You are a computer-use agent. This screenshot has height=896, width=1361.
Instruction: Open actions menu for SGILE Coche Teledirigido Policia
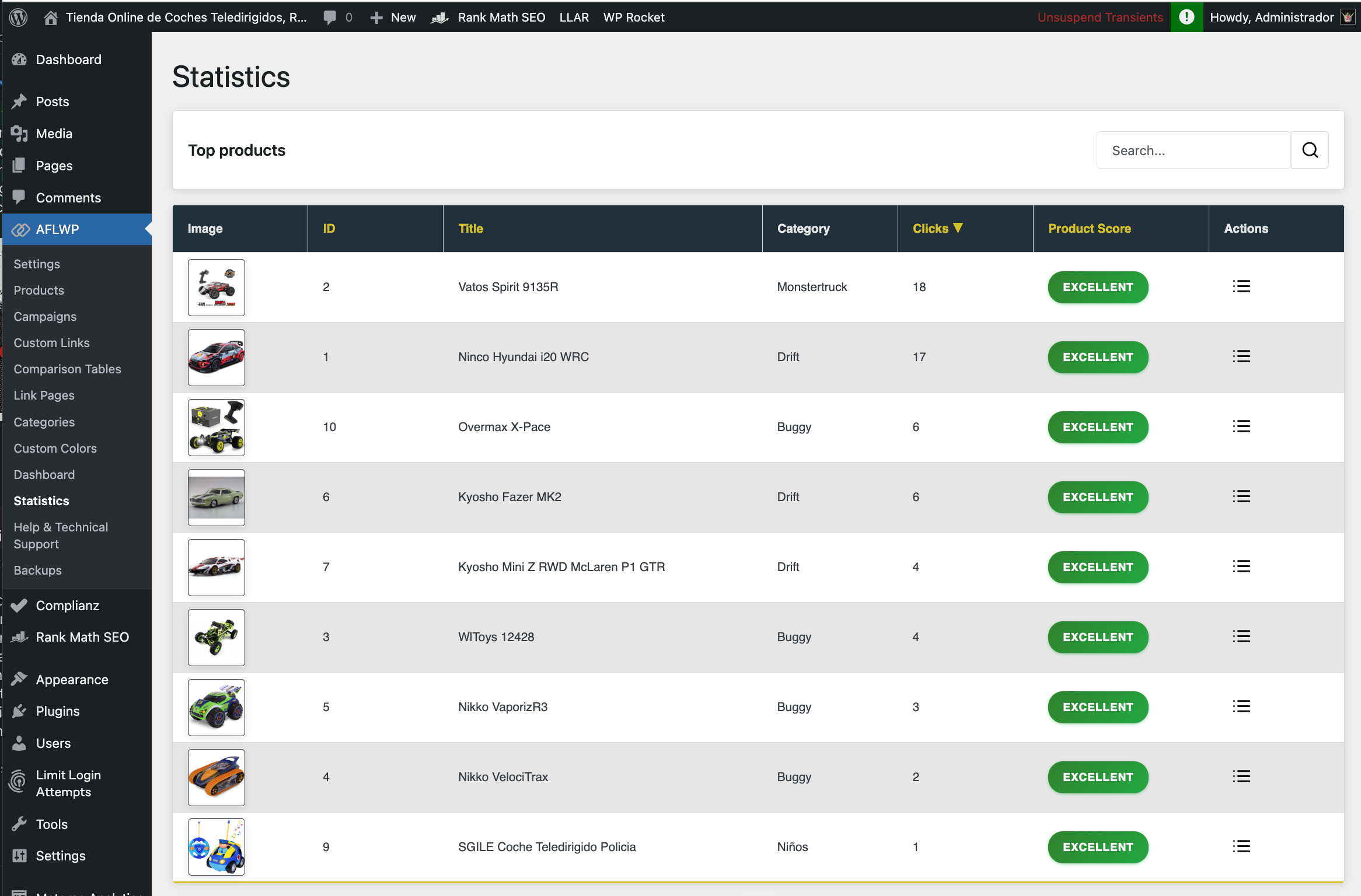[x=1241, y=846]
